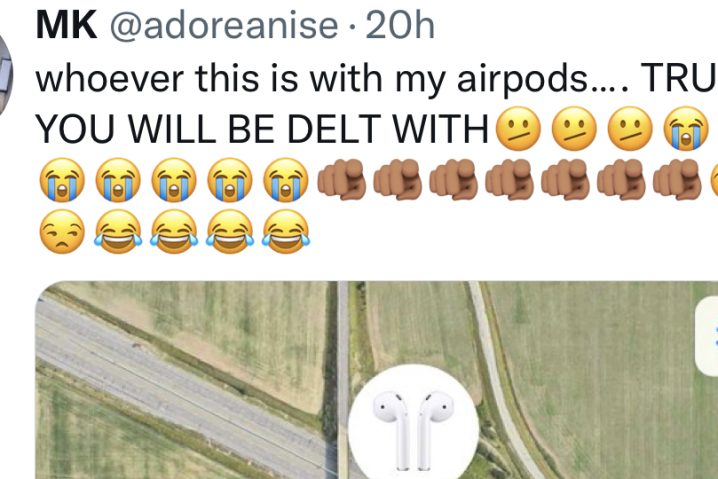Click the "YOU WILL BE DELT WITH" text
Image resolution: width=718 pixels, height=479 pixels.
point(262,129)
